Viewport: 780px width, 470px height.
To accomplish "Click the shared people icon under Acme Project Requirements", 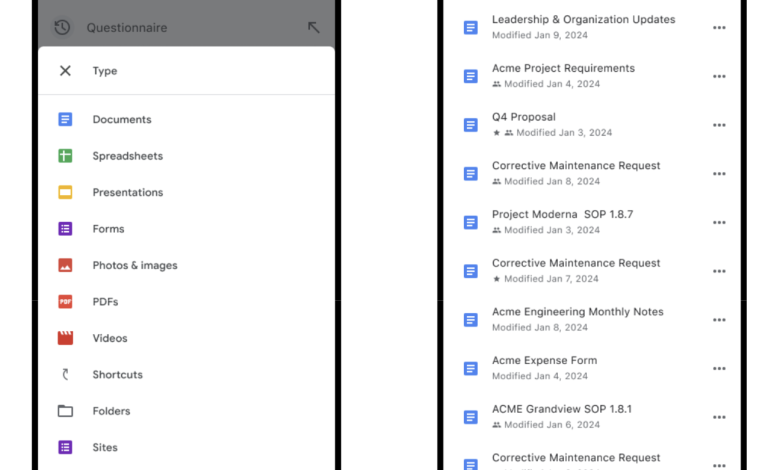I will tap(496, 84).
